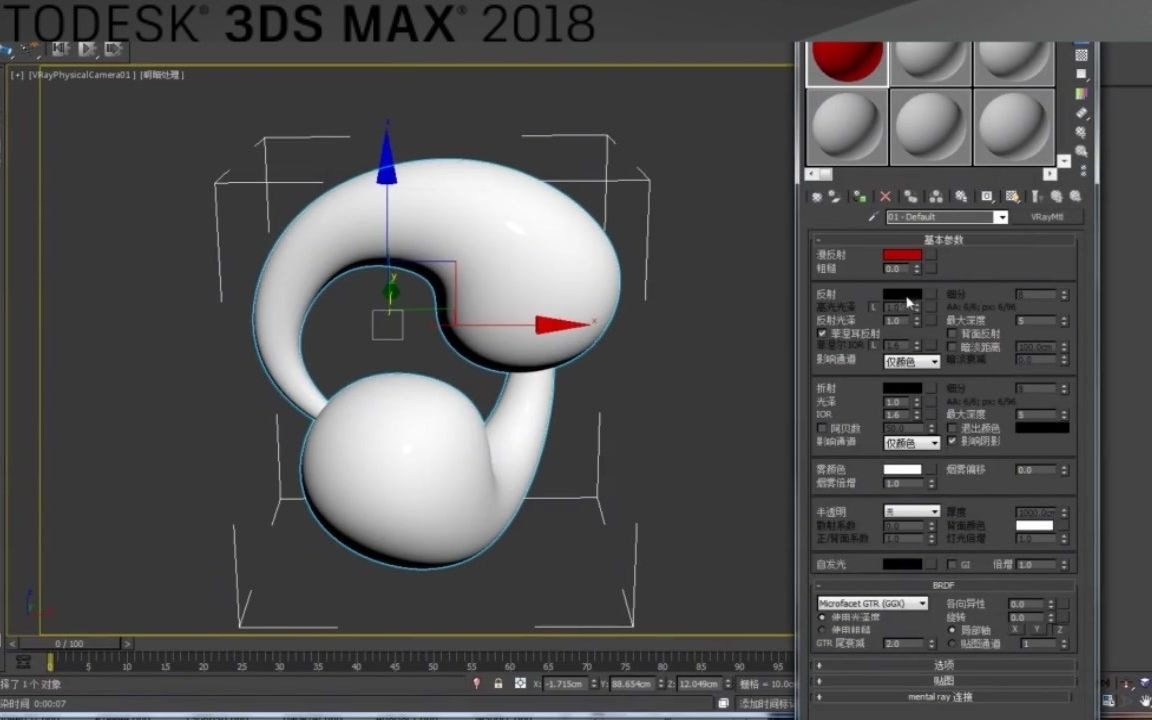
Task: Expand the mental ray 连接 rollout
Action: tap(940, 697)
